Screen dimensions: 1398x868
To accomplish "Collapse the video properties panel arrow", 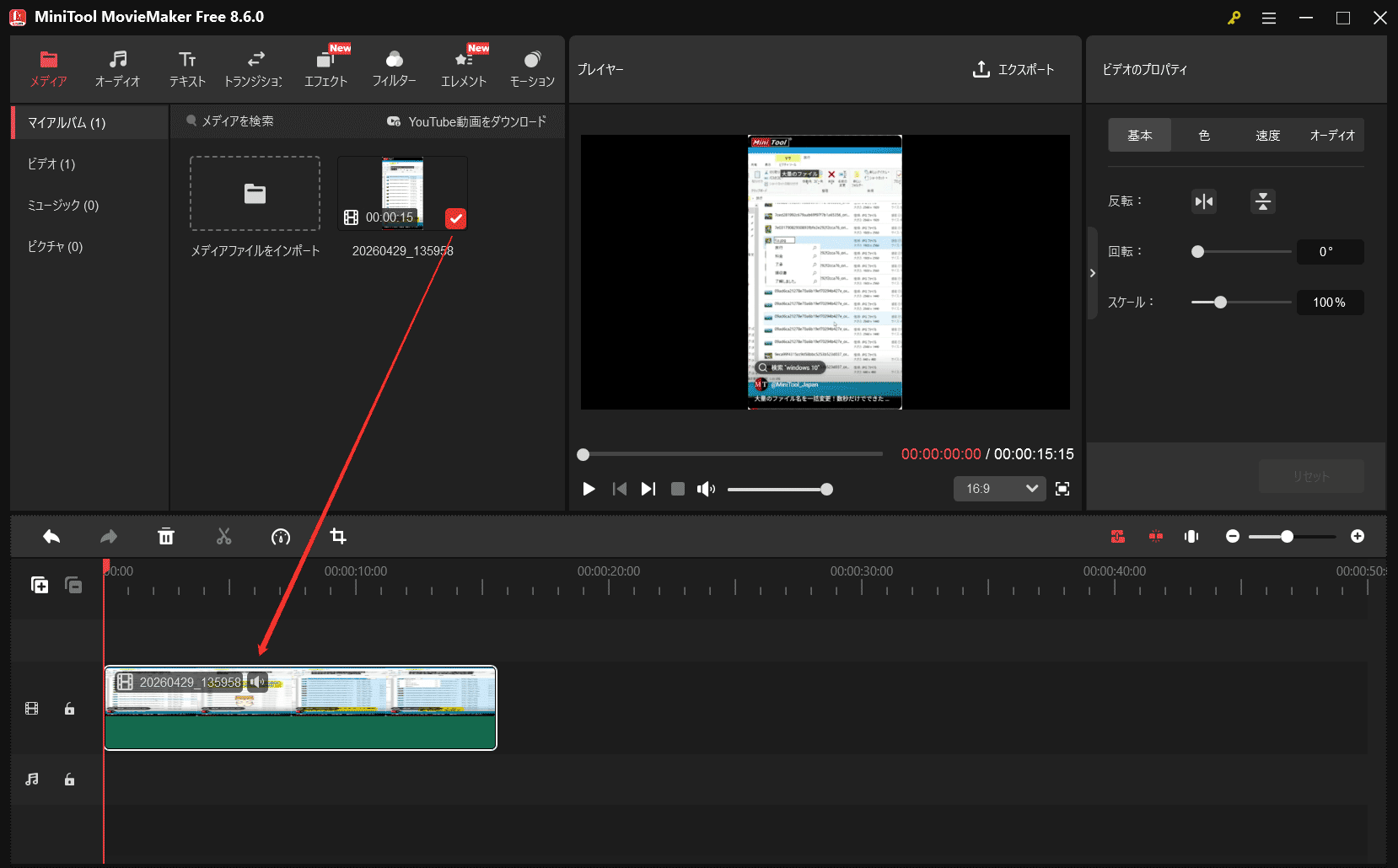I will click(1092, 273).
